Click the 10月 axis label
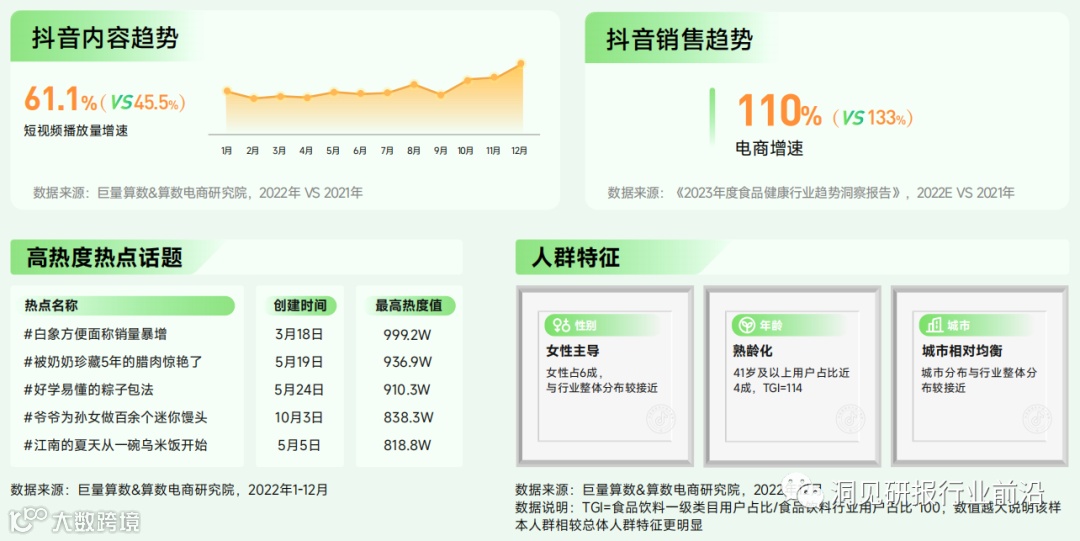The width and height of the screenshot is (1080, 541). point(466,151)
